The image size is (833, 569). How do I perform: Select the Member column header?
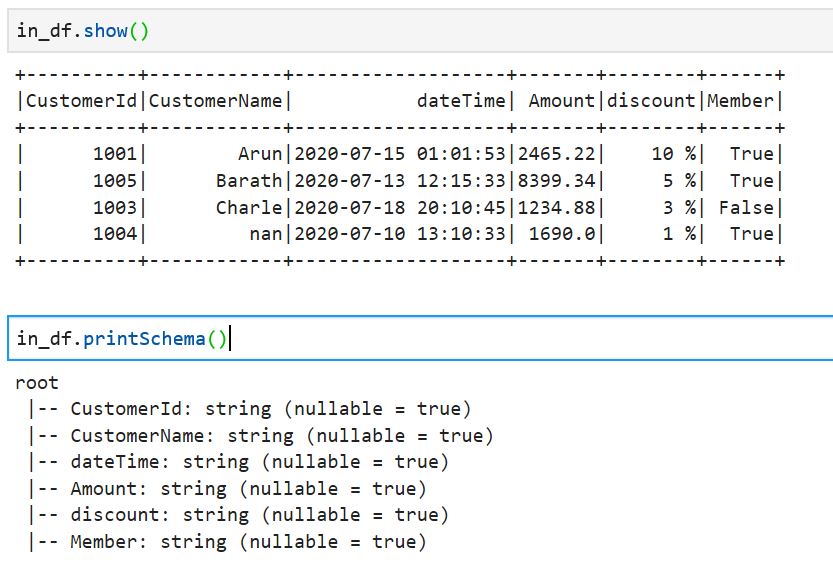pos(740,100)
